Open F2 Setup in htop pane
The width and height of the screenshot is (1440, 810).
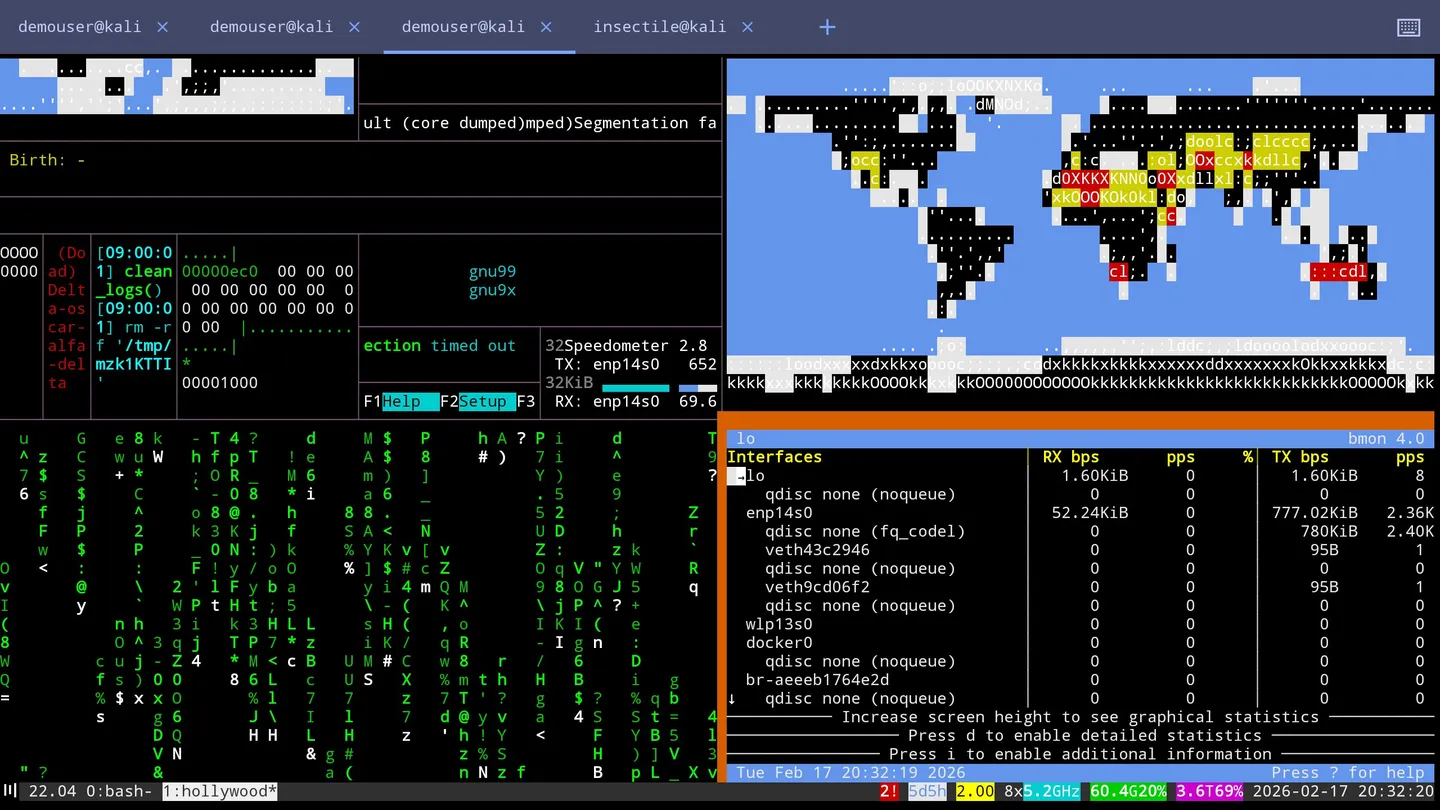coord(482,401)
